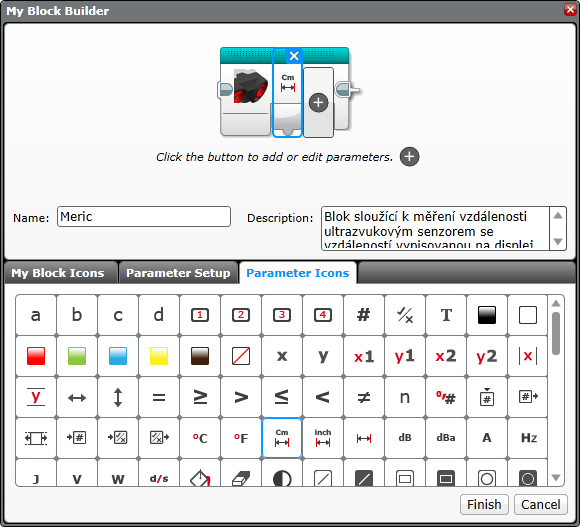This screenshot has width=580, height=527.
Task: Pick the hash '#' numeric icon
Action: 364,315
